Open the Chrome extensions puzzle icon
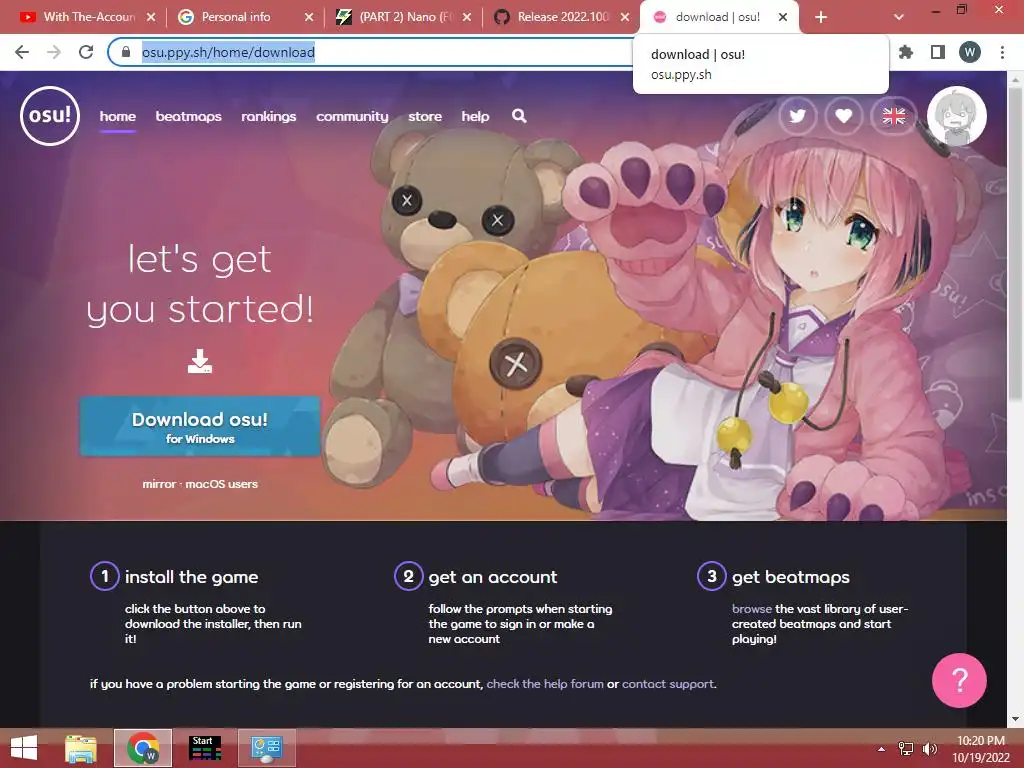1024x768 pixels. click(x=906, y=52)
